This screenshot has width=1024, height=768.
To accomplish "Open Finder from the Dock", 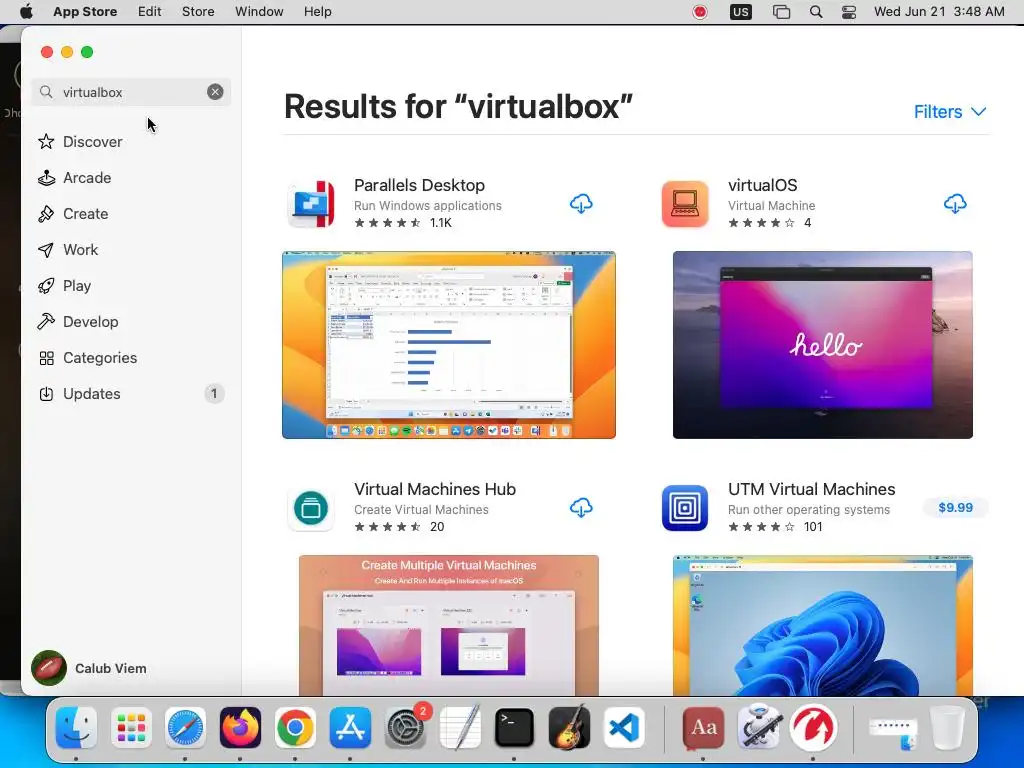I will pyautogui.click(x=76, y=728).
